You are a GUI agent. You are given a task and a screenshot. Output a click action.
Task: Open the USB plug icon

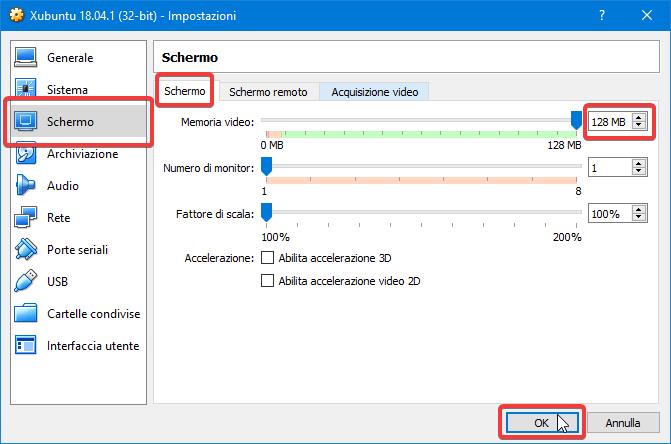coord(26,281)
